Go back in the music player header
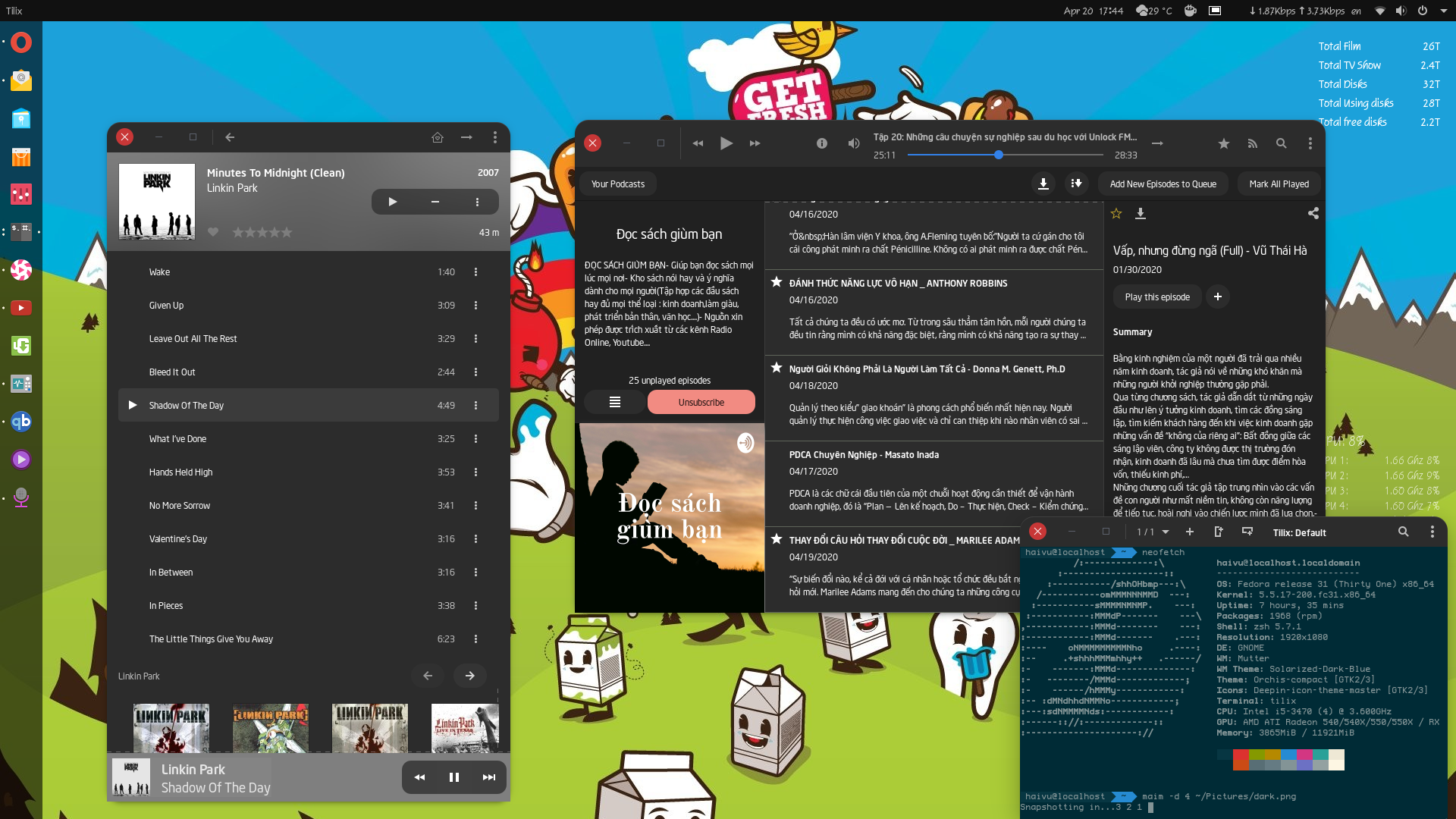 click(230, 137)
